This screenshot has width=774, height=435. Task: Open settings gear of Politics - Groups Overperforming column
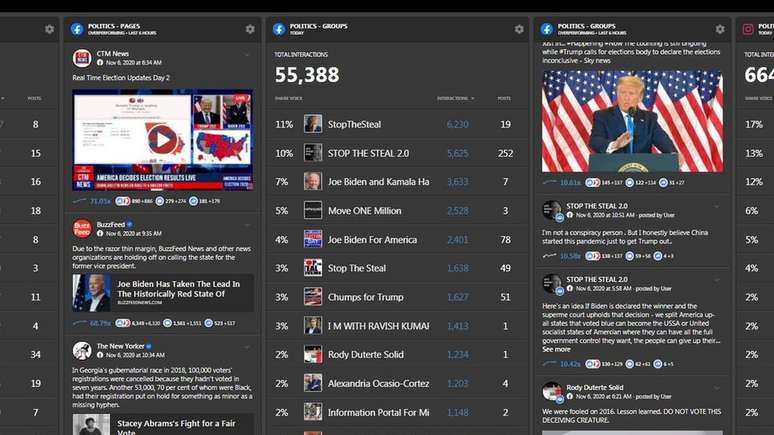720,29
